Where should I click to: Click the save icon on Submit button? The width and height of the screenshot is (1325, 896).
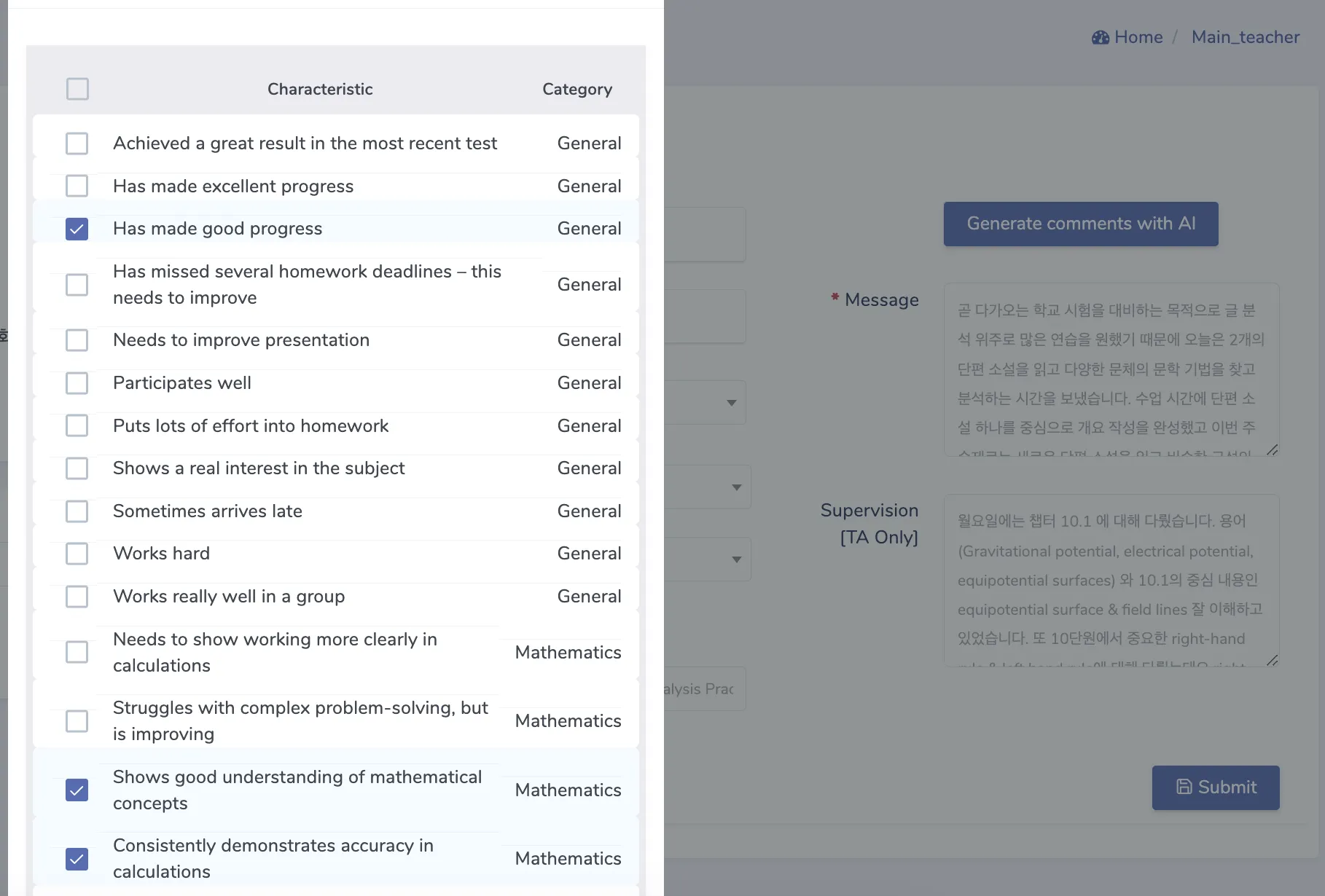coord(1184,787)
